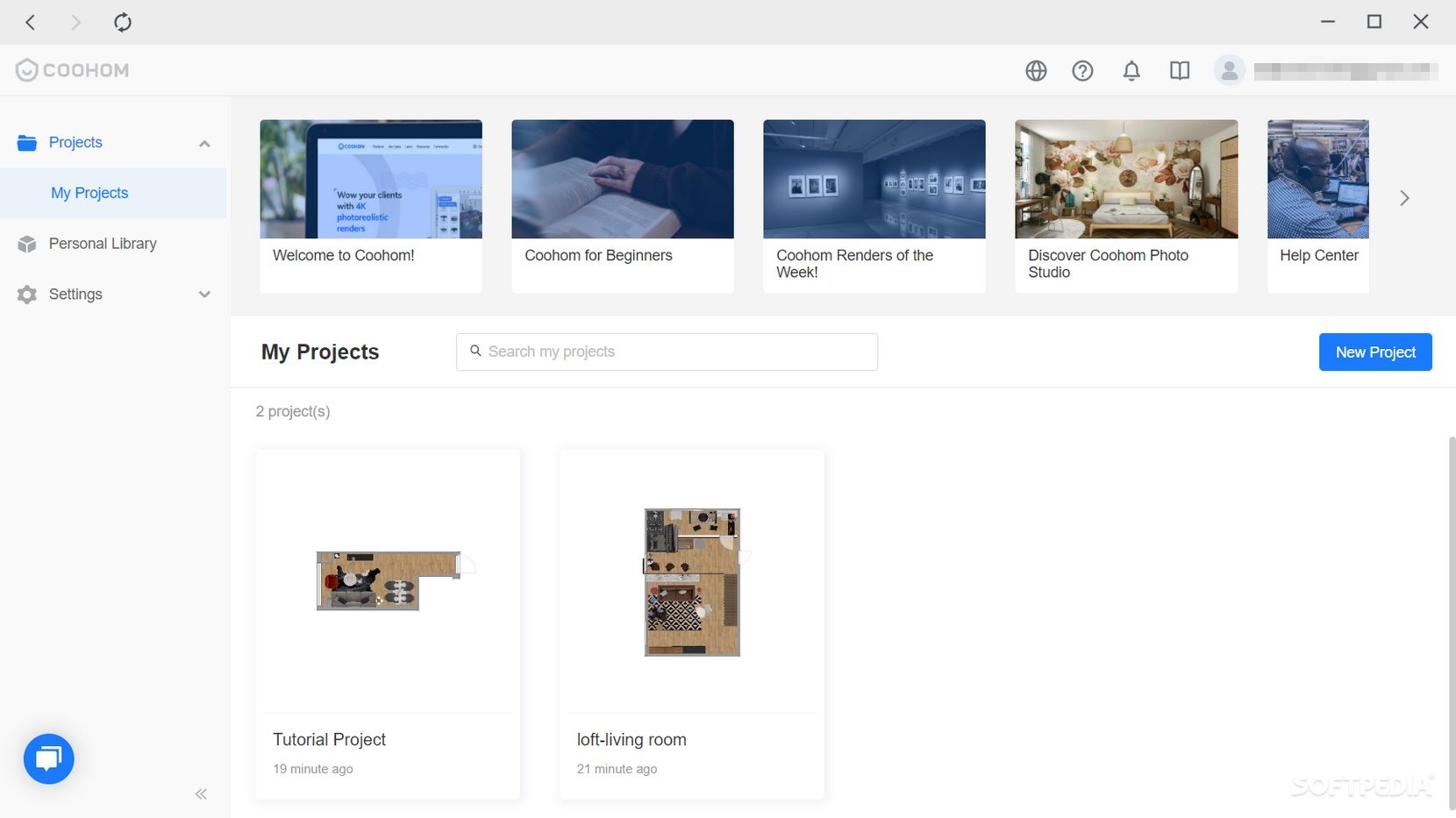Image resolution: width=1456 pixels, height=818 pixels.
Task: Click the 21 minute ago timestamp
Action: coord(617,769)
